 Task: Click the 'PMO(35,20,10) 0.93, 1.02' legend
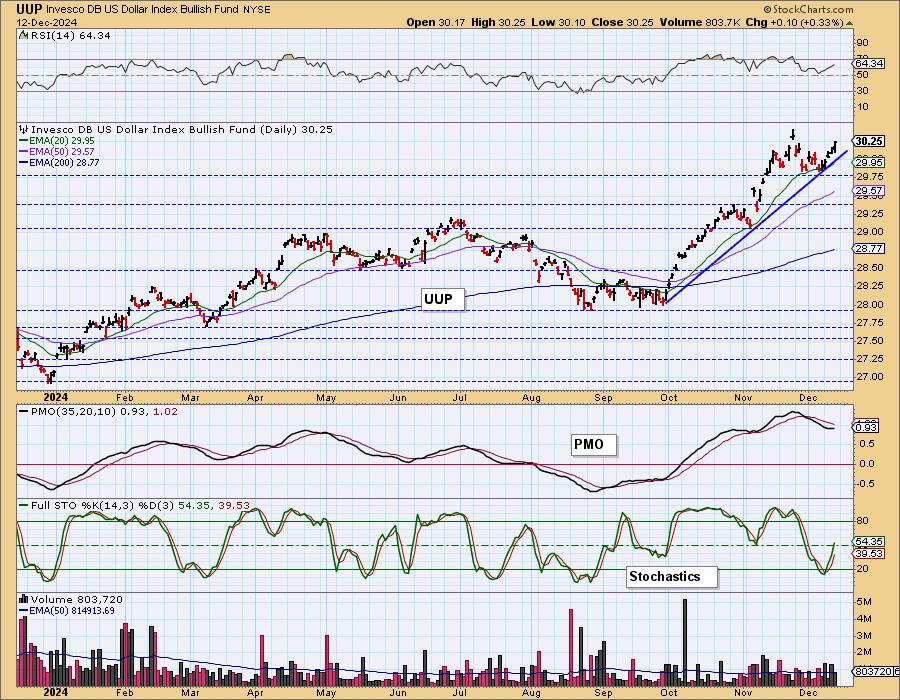(98, 411)
